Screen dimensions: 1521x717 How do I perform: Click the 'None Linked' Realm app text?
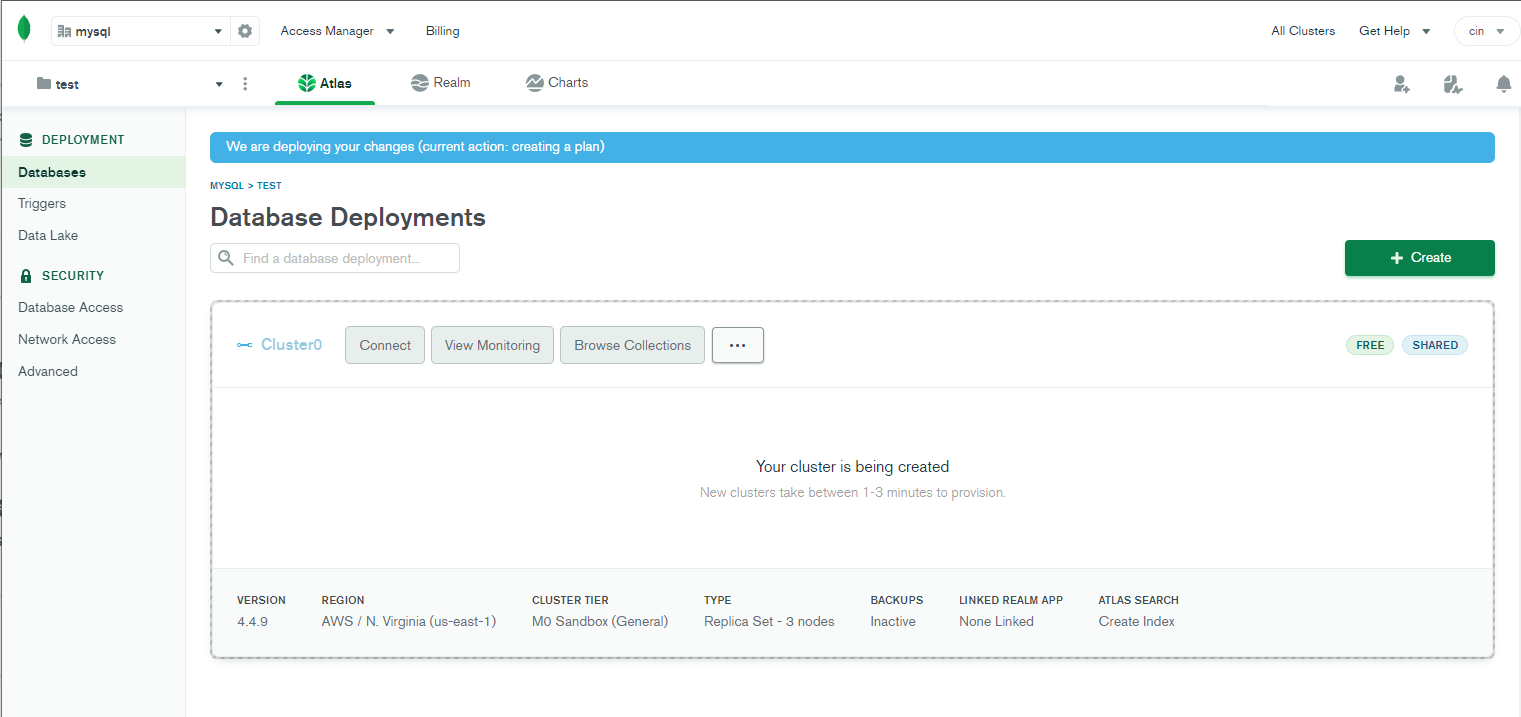coord(996,621)
